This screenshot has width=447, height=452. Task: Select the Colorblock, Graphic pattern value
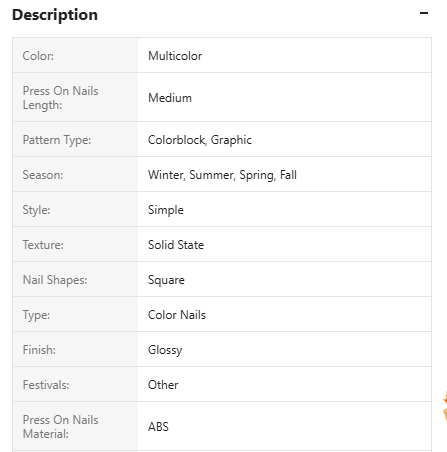[x=200, y=140]
